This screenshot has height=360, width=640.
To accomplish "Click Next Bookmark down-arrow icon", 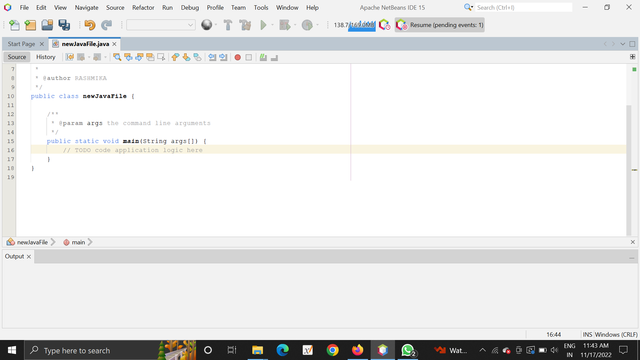I will coord(187,58).
